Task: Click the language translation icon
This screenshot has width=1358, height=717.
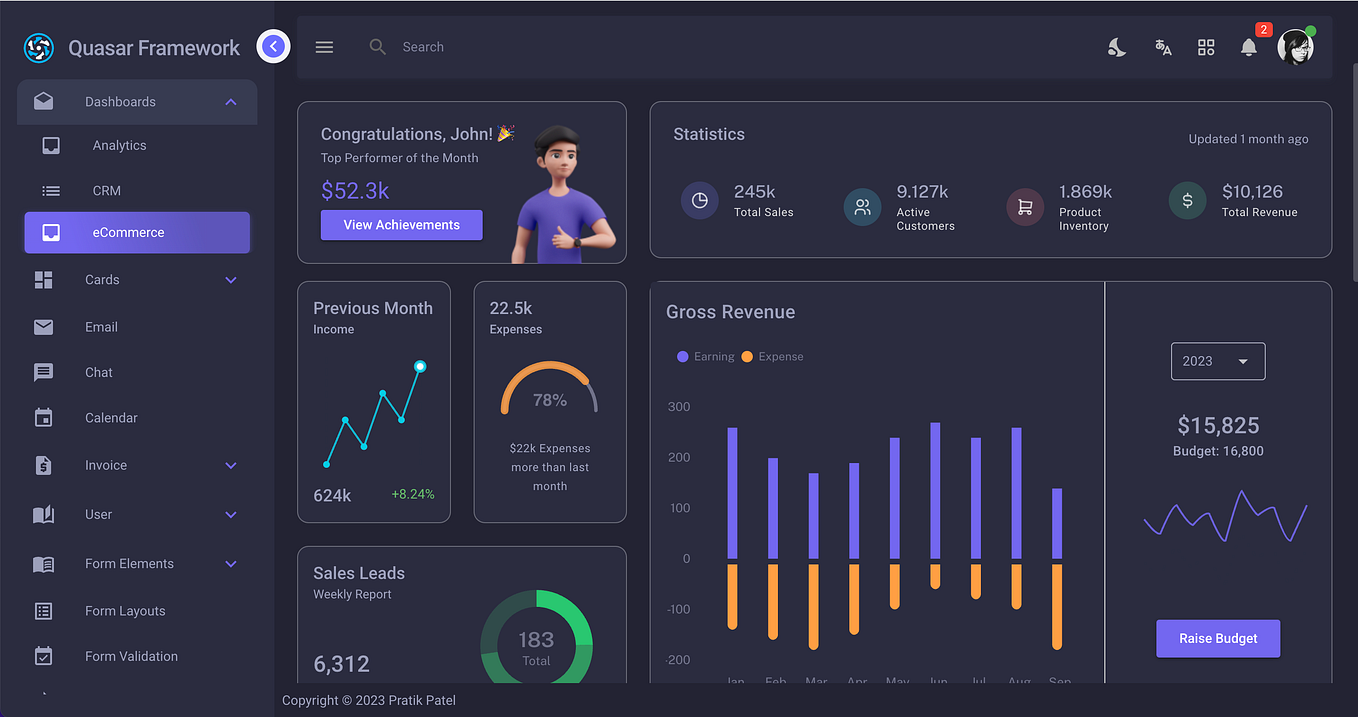Action: point(1163,46)
